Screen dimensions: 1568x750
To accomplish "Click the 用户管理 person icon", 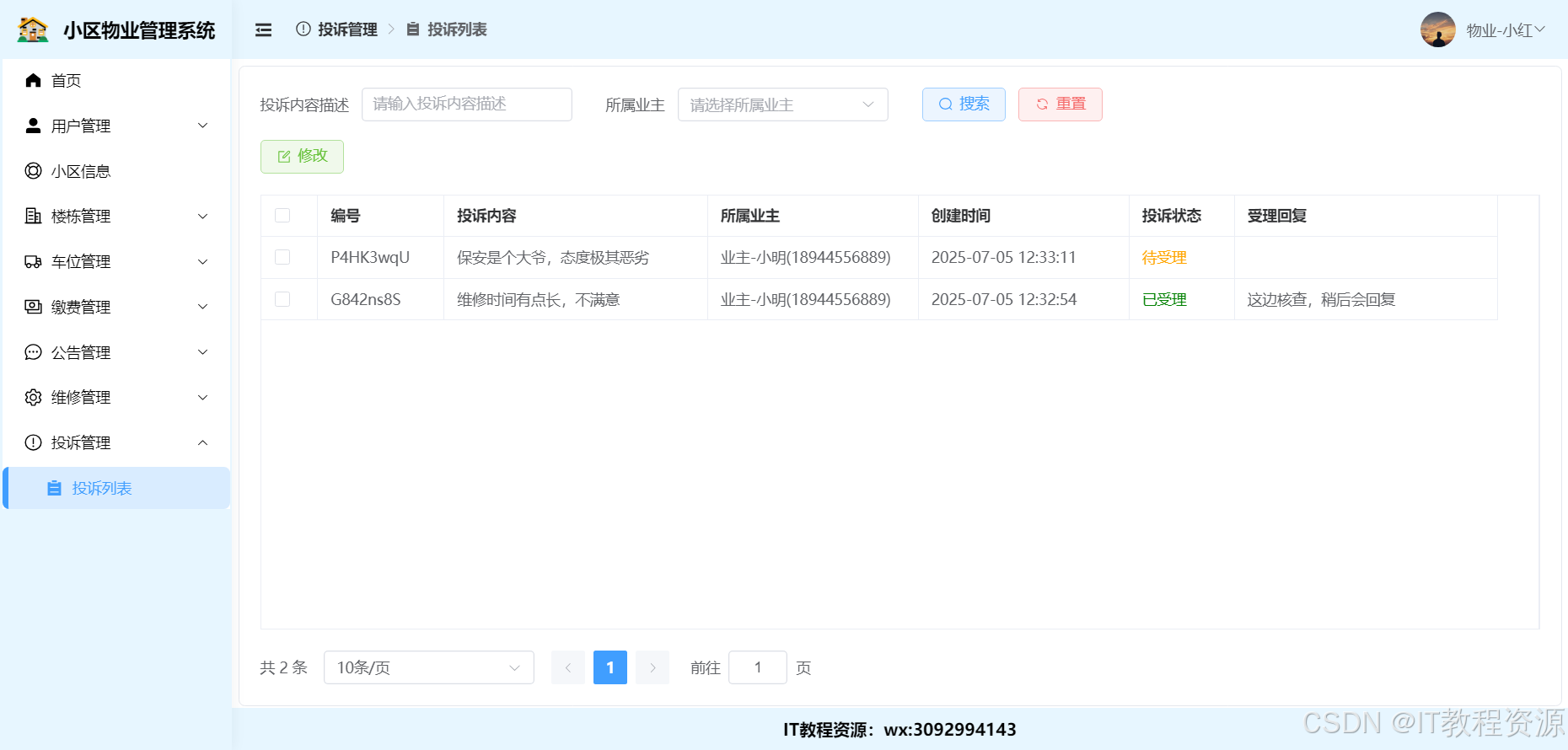I will point(33,126).
